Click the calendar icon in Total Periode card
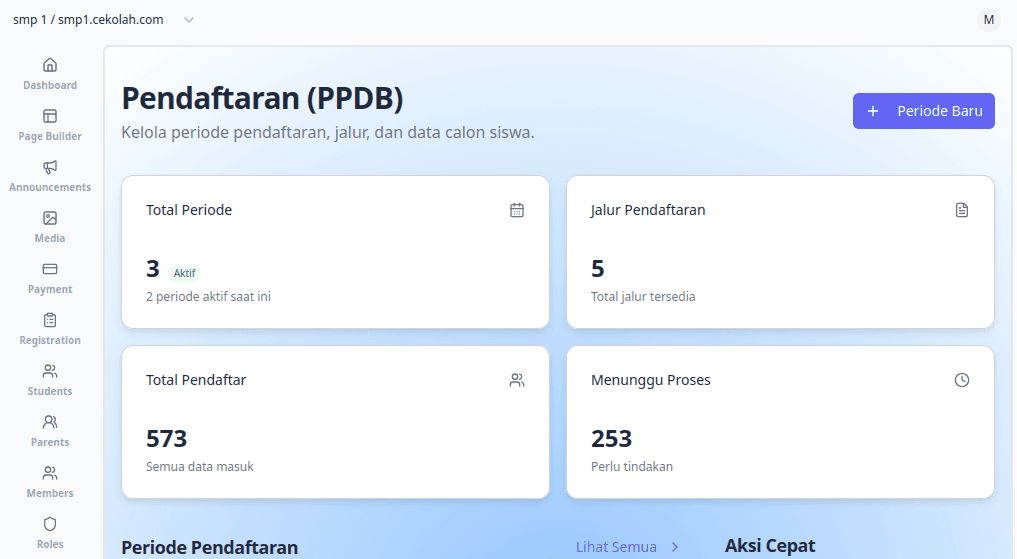Screen dimensions: 1017x559 pos(517,210)
